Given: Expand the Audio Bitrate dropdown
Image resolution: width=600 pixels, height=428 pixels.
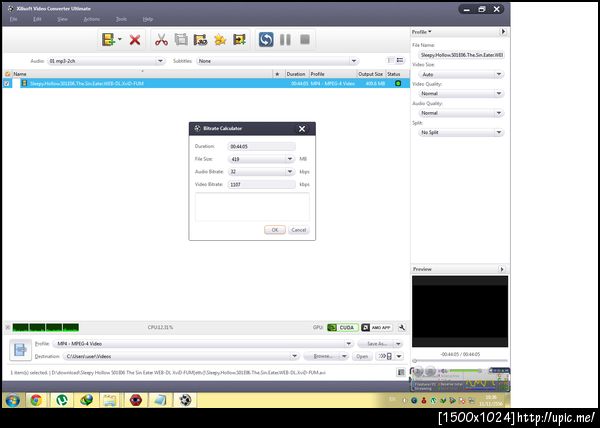Looking at the screenshot, I should coord(290,172).
